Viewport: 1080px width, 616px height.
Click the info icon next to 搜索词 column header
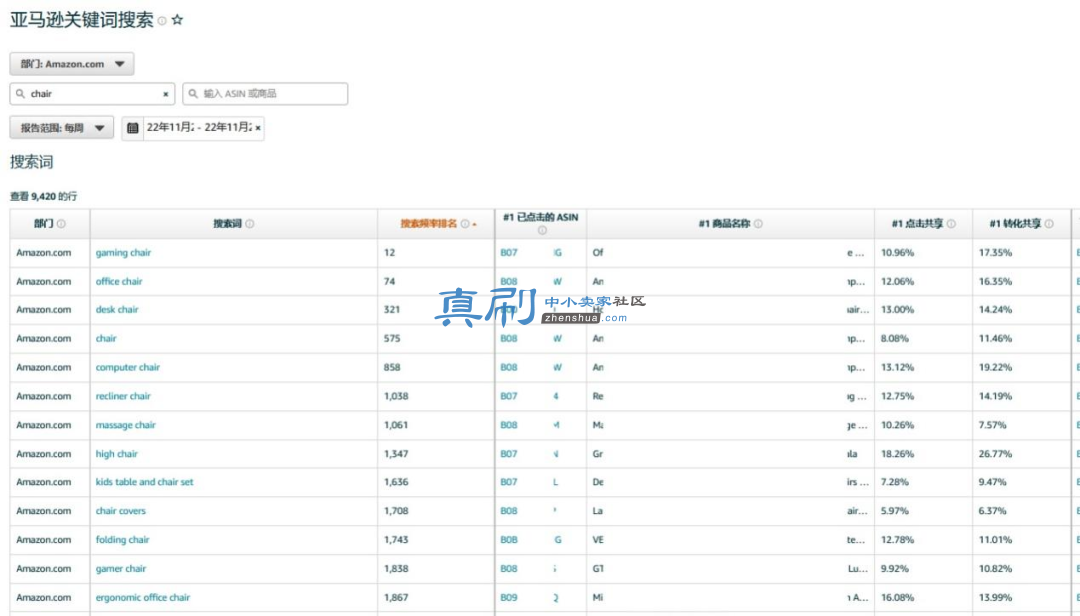[249, 223]
